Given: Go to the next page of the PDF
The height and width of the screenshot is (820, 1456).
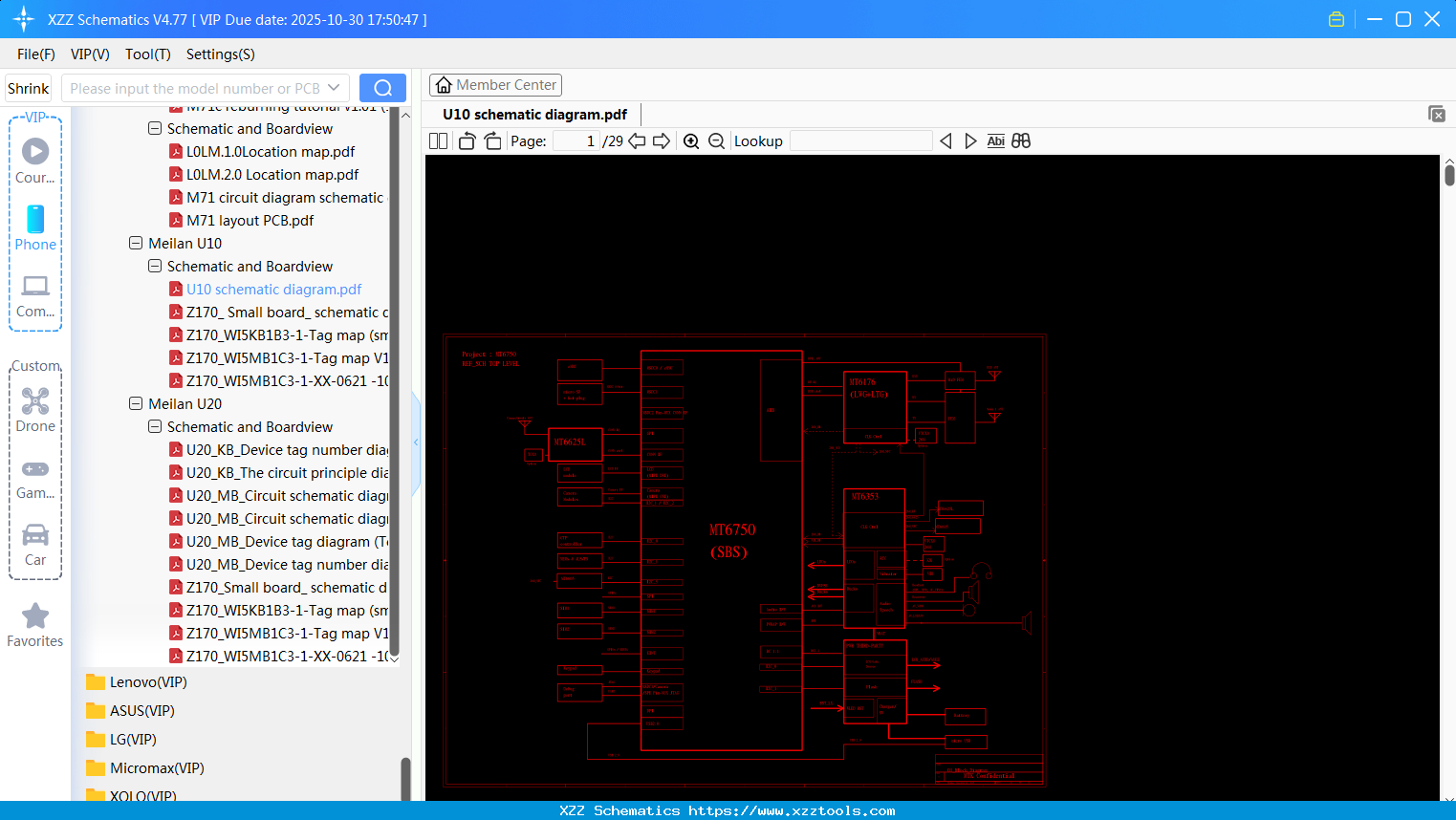Looking at the screenshot, I should point(662,140).
